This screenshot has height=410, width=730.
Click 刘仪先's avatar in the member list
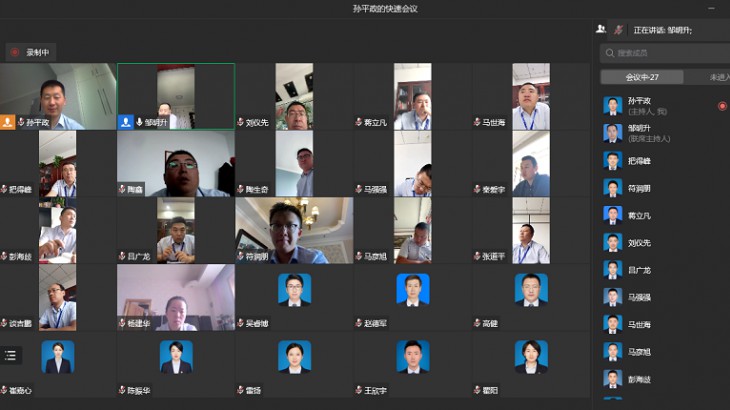(x=612, y=242)
